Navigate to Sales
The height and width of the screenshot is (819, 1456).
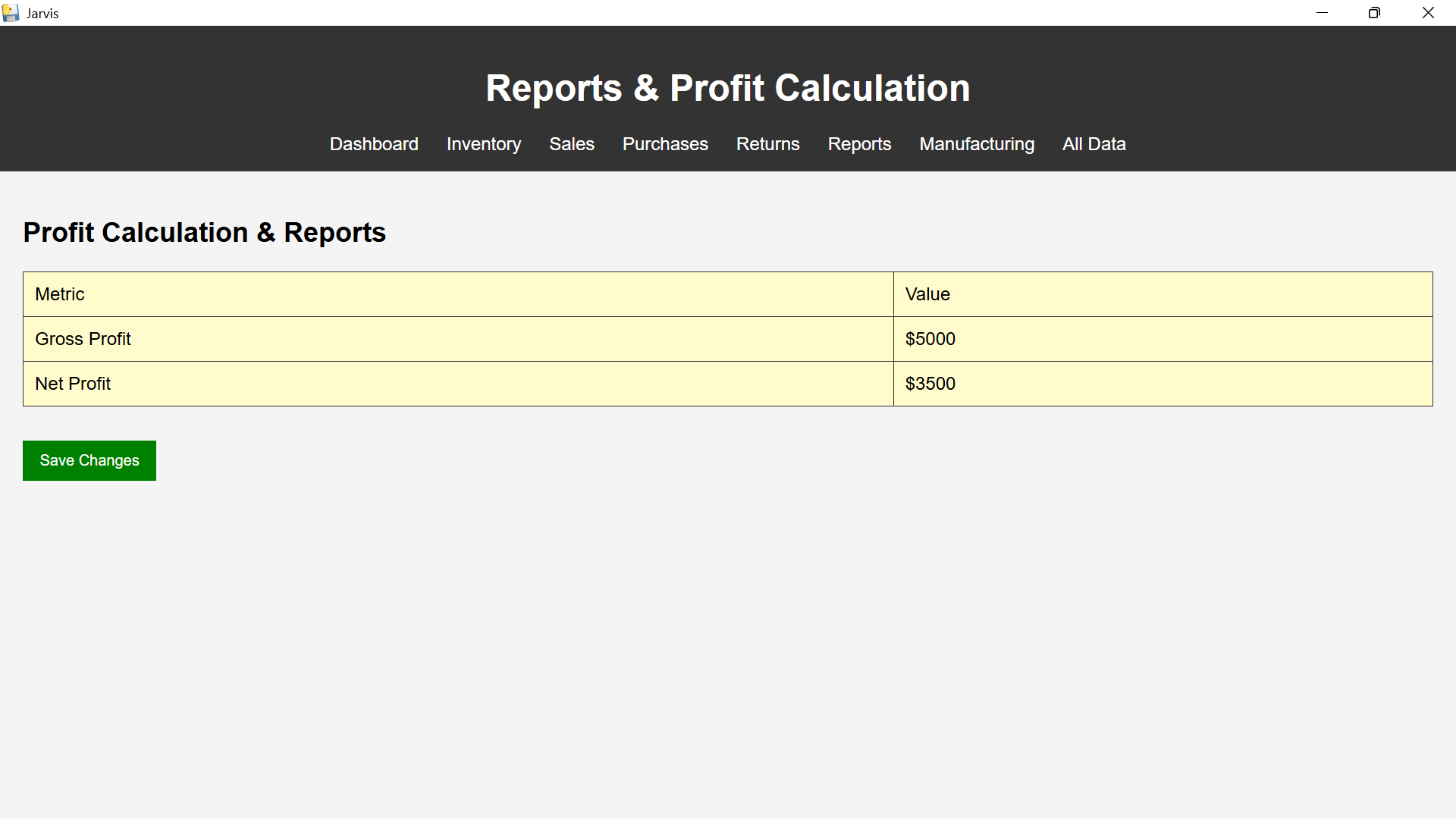tap(572, 144)
